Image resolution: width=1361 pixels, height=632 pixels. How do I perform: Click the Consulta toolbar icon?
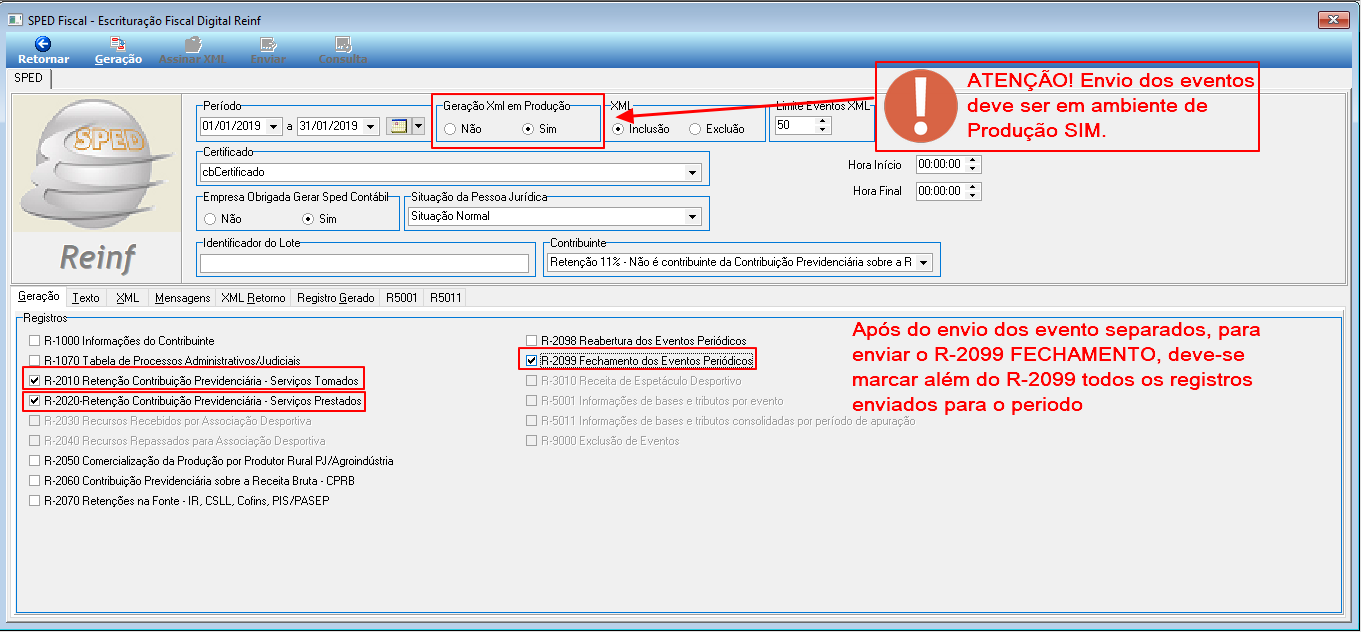[x=343, y=44]
